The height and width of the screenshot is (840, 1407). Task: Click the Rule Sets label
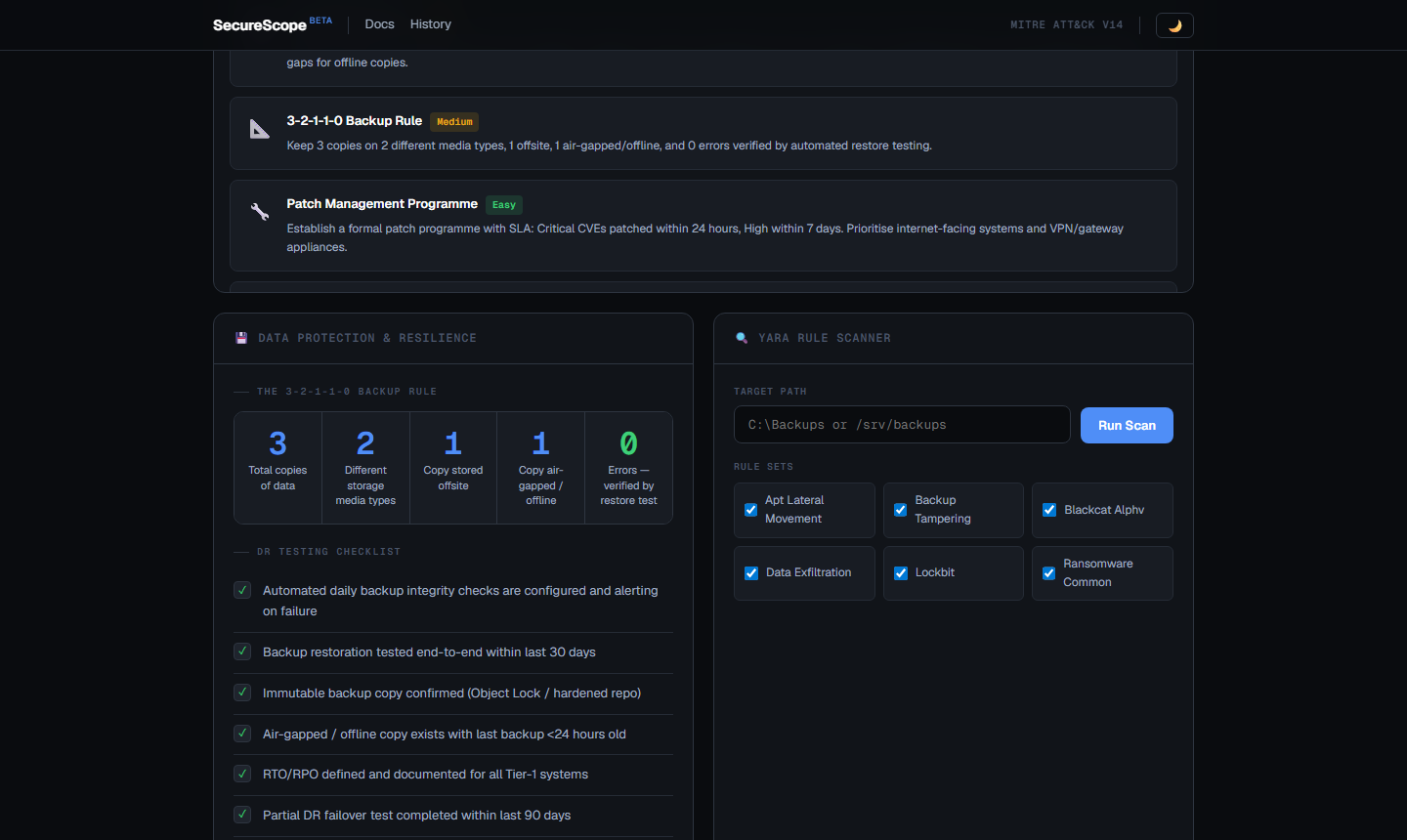764,467
